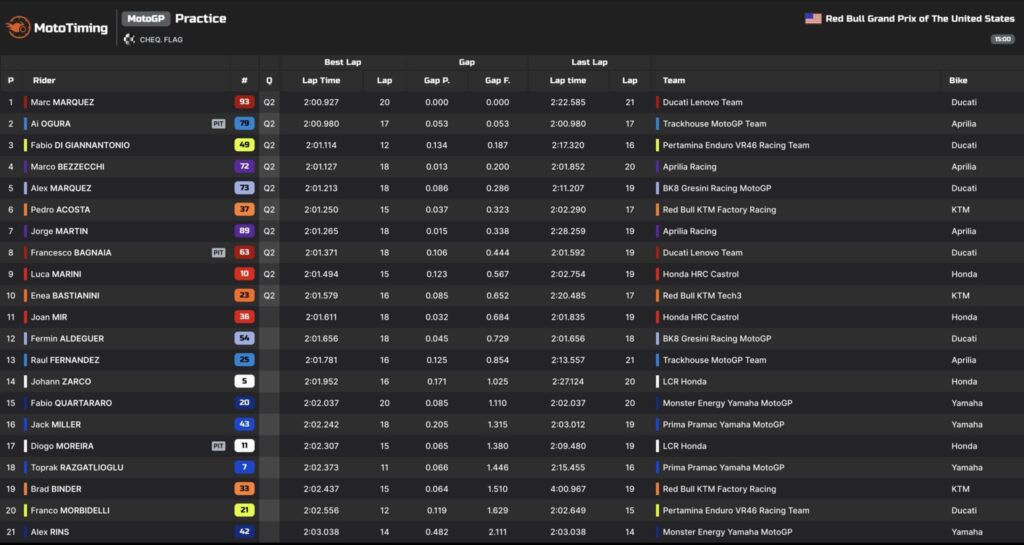This screenshot has height=545, width=1024.
Task: Click Bezzecchi's number 72 badge
Action: point(244,166)
